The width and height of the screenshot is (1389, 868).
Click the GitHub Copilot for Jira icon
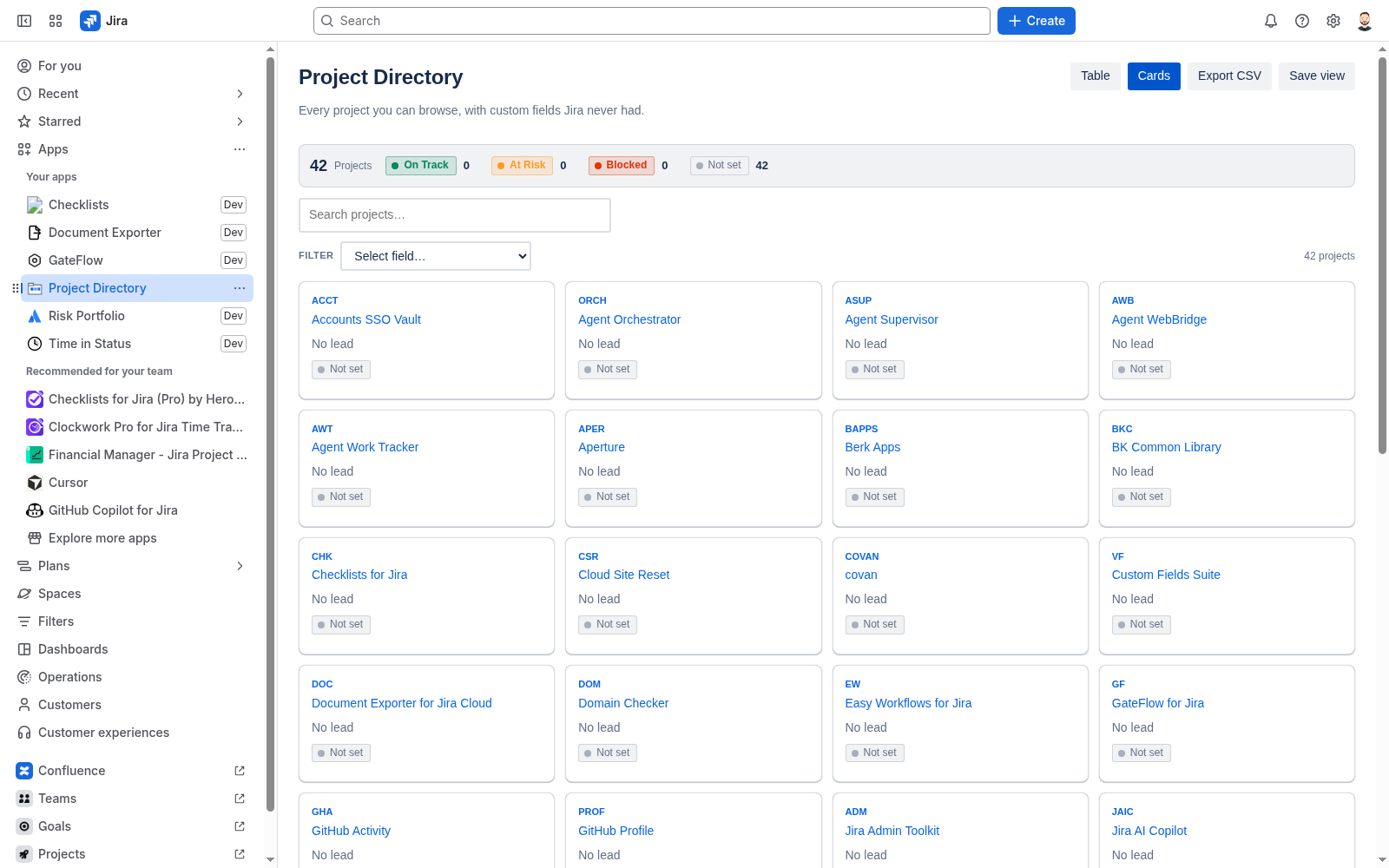(35, 510)
